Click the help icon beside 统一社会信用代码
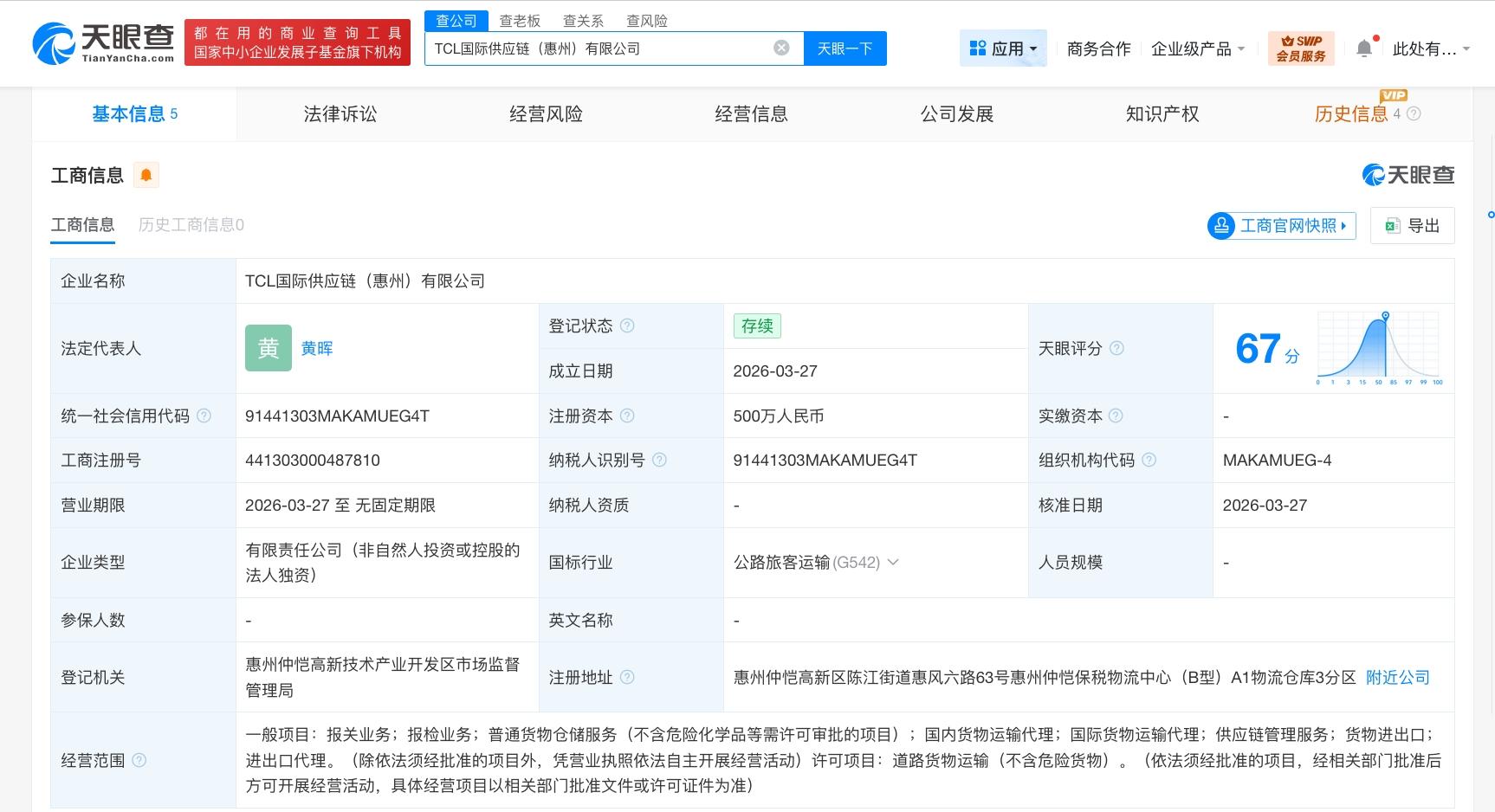The image size is (1495, 812). (x=204, y=416)
